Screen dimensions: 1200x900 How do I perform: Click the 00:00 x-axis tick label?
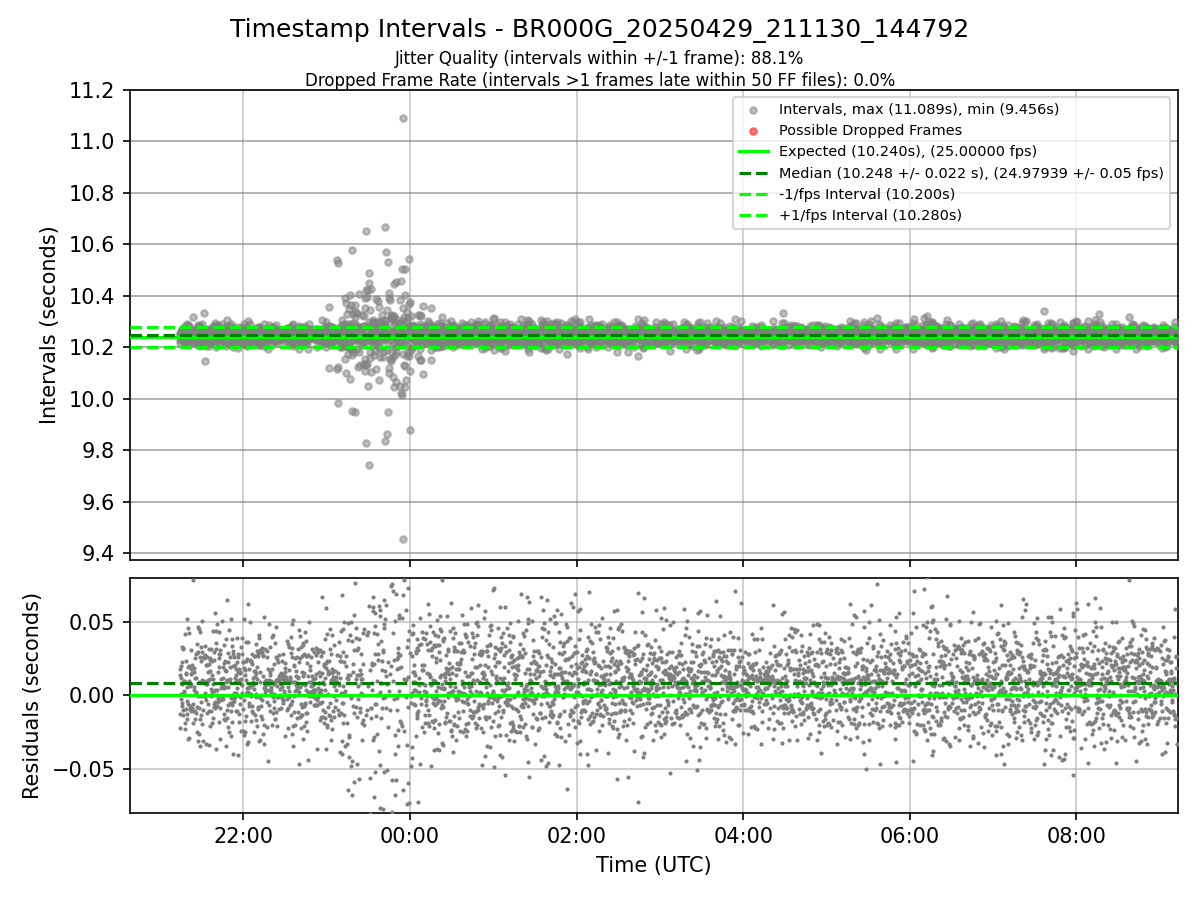pos(409,834)
